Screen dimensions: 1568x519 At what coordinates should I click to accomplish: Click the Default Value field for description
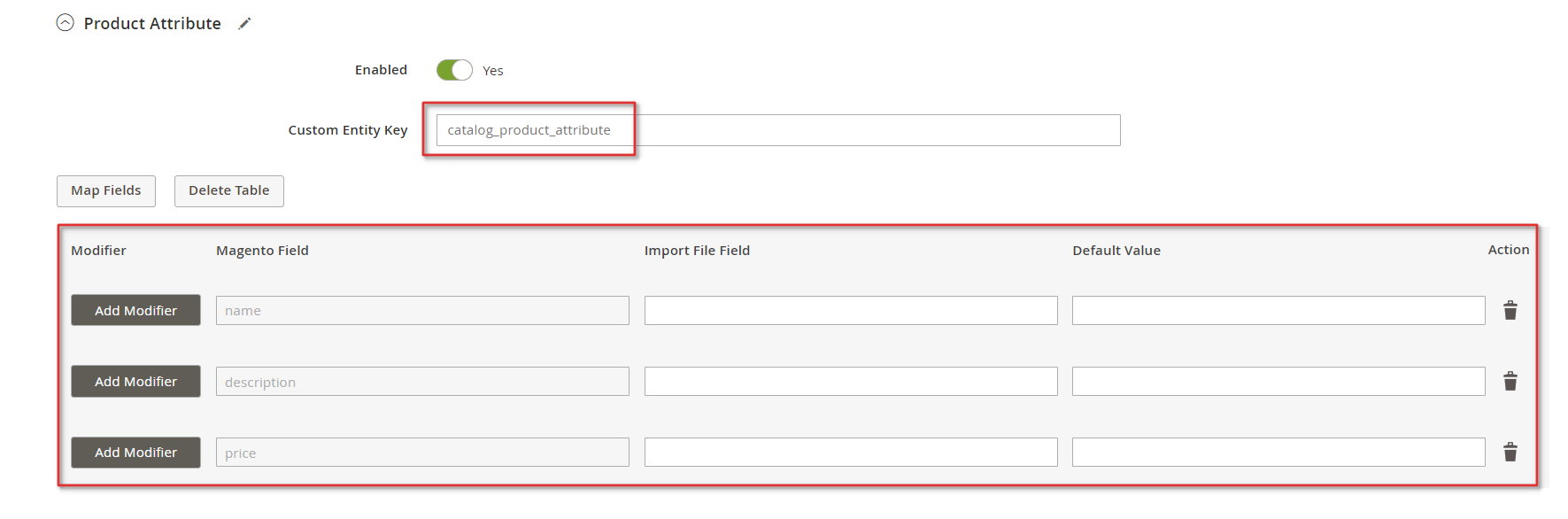pos(1278,382)
